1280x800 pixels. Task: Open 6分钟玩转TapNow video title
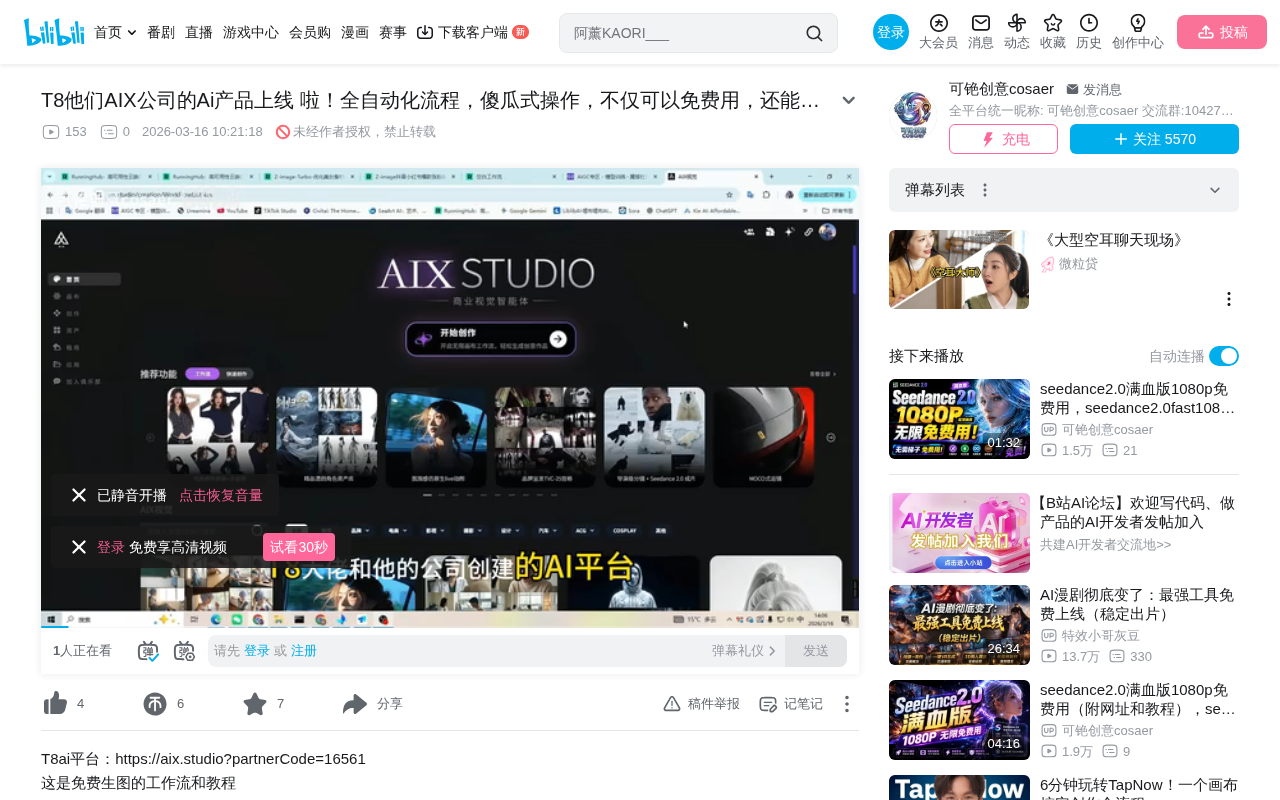point(1139,786)
